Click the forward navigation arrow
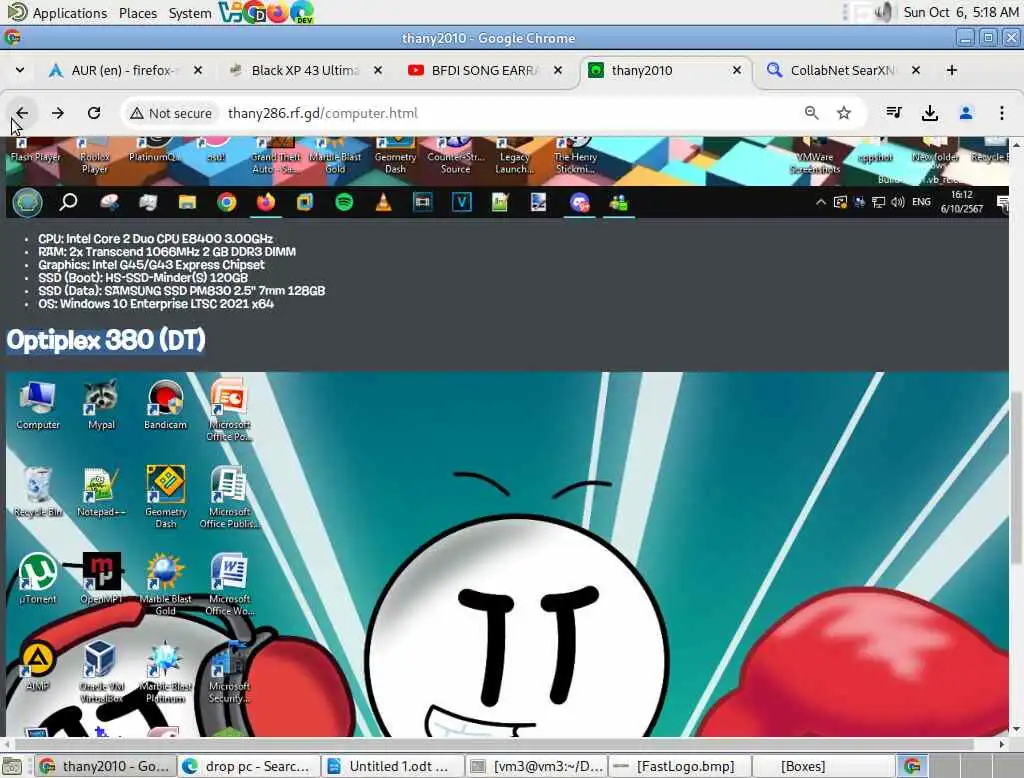Image resolution: width=1024 pixels, height=778 pixels. click(x=57, y=113)
